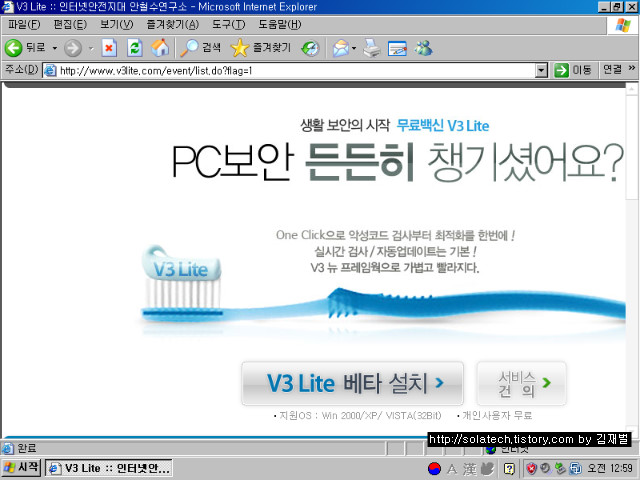This screenshot has width=640, height=480.
Task: Open the Search (검색) magnifier toolbar button
Action: pos(200,48)
